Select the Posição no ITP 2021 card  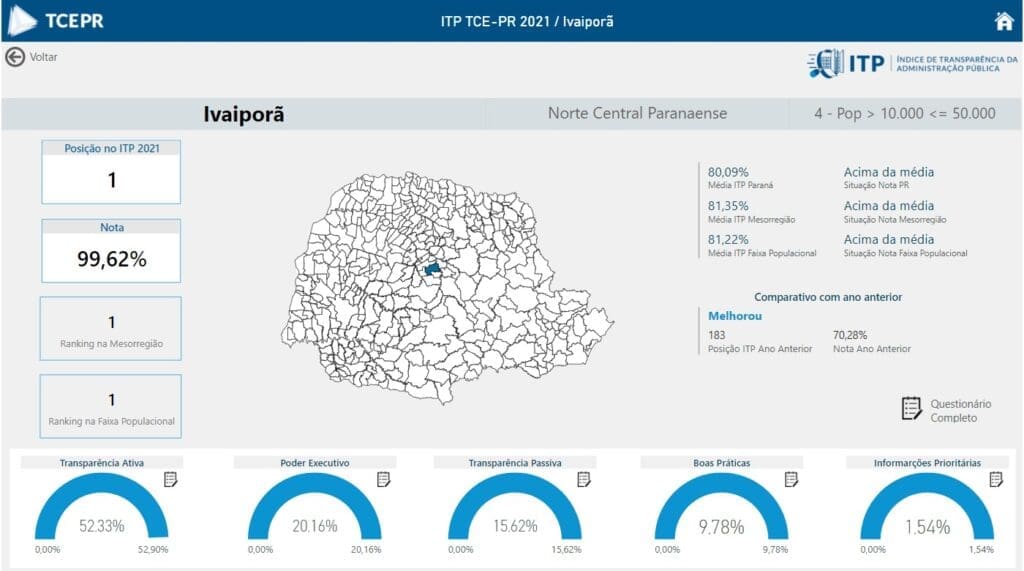(x=111, y=172)
